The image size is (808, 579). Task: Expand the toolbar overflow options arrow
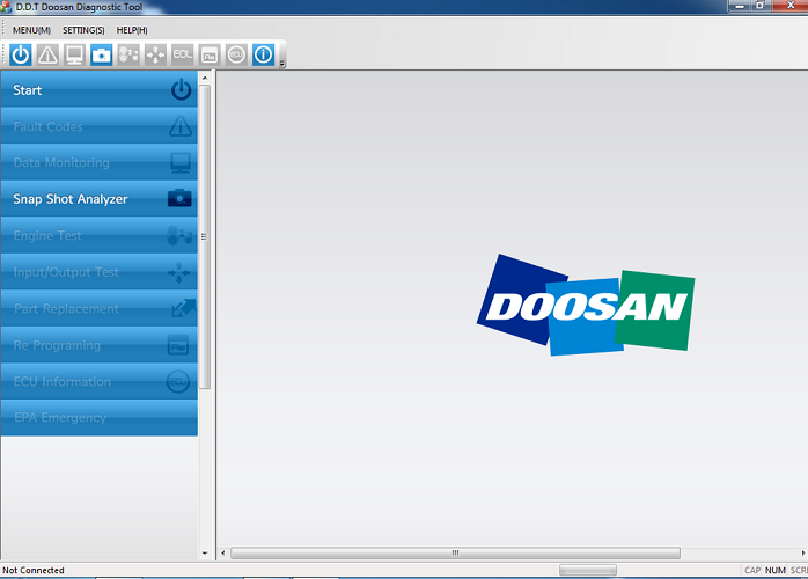[282, 64]
